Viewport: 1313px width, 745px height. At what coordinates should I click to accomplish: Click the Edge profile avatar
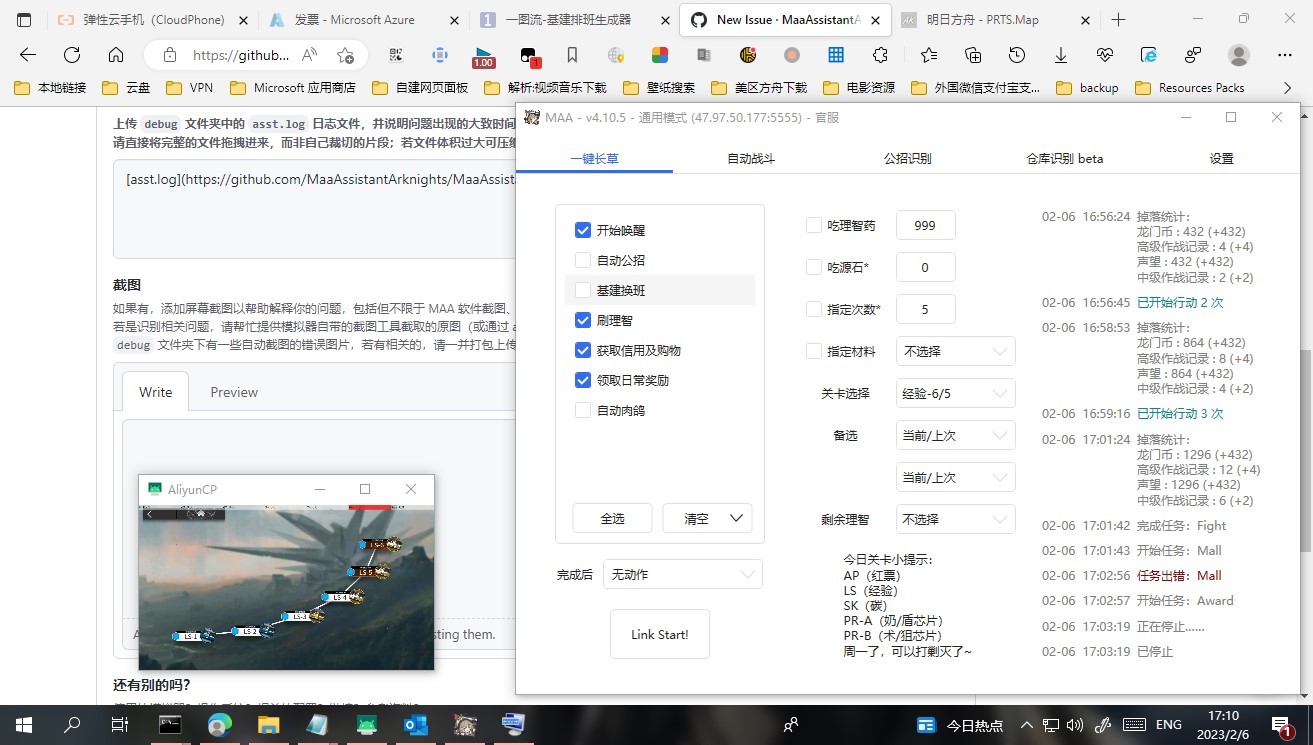(1240, 56)
